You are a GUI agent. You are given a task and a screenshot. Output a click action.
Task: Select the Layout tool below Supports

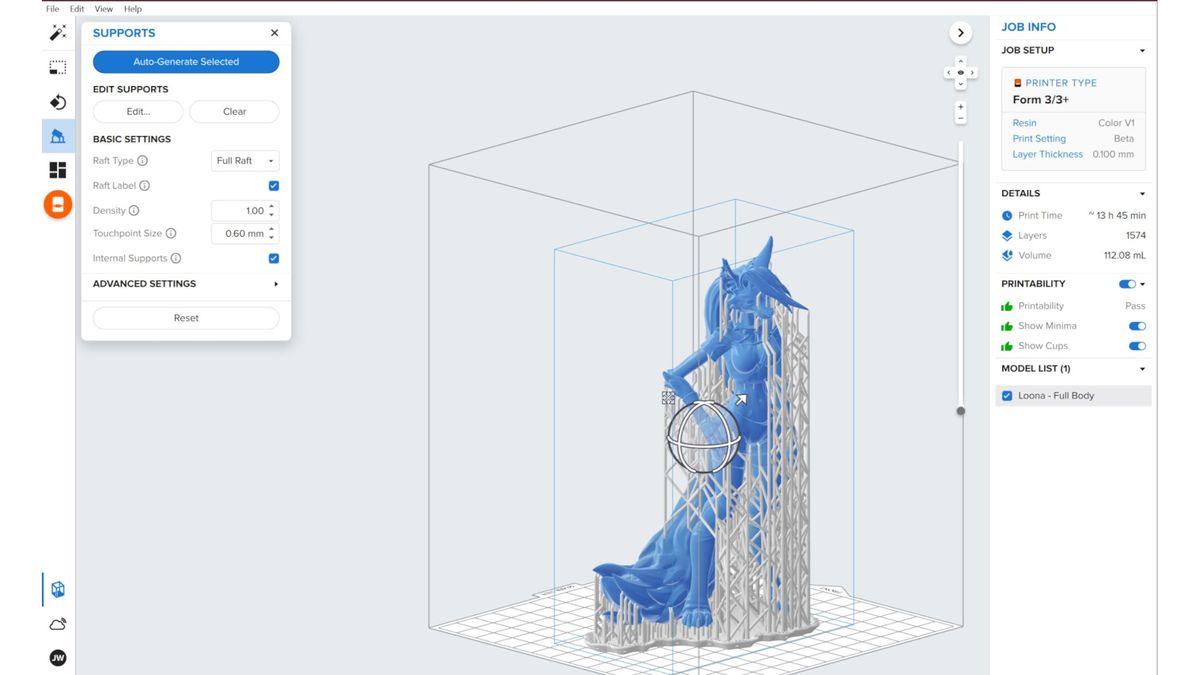pos(57,169)
